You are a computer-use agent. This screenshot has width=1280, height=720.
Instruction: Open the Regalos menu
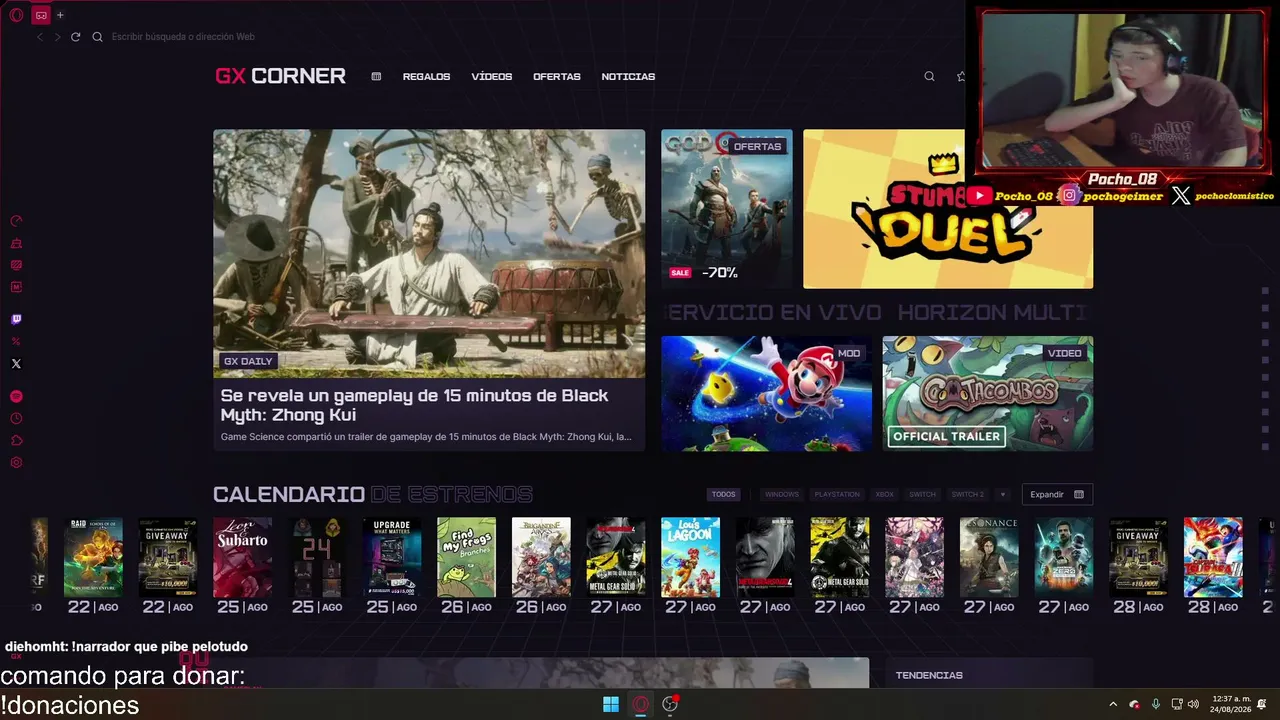pyautogui.click(x=426, y=77)
